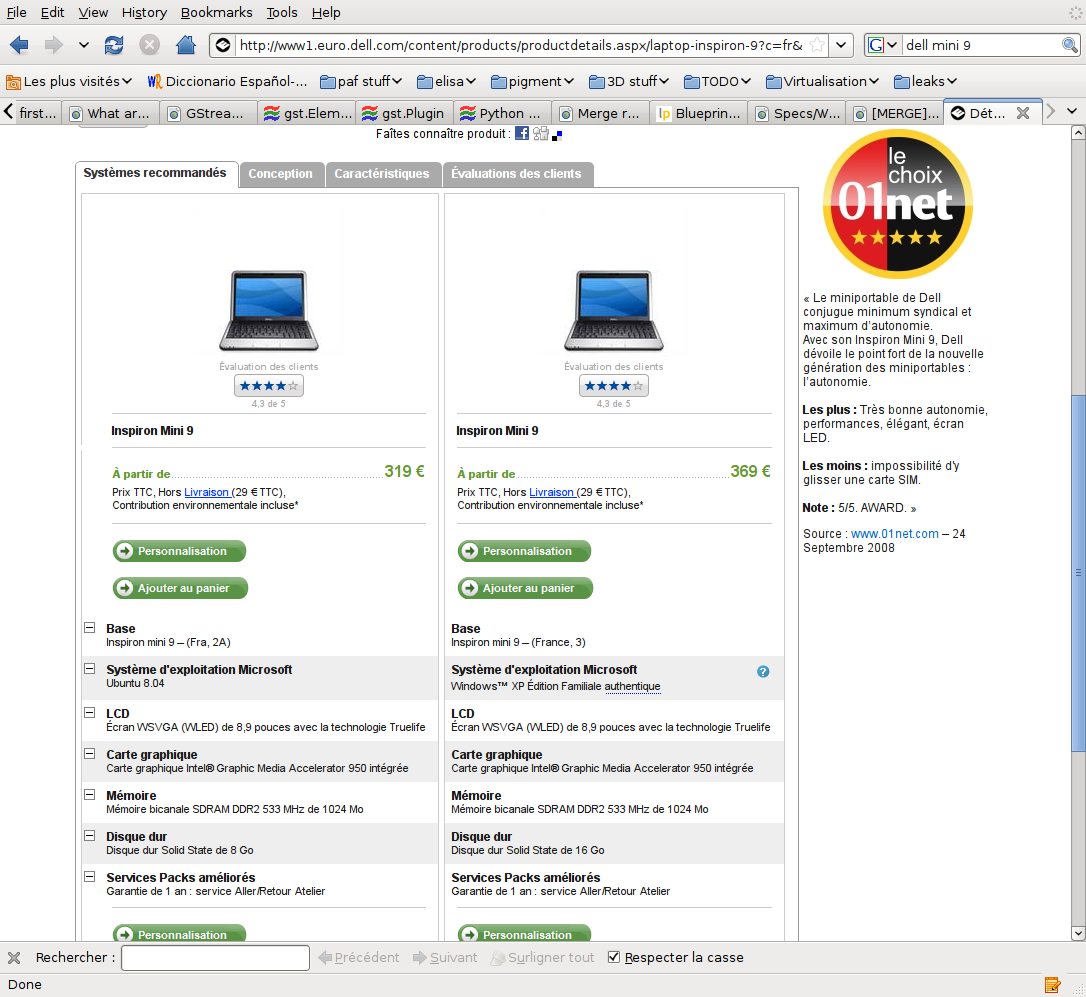Click the Rechercher find input field

coord(215,958)
